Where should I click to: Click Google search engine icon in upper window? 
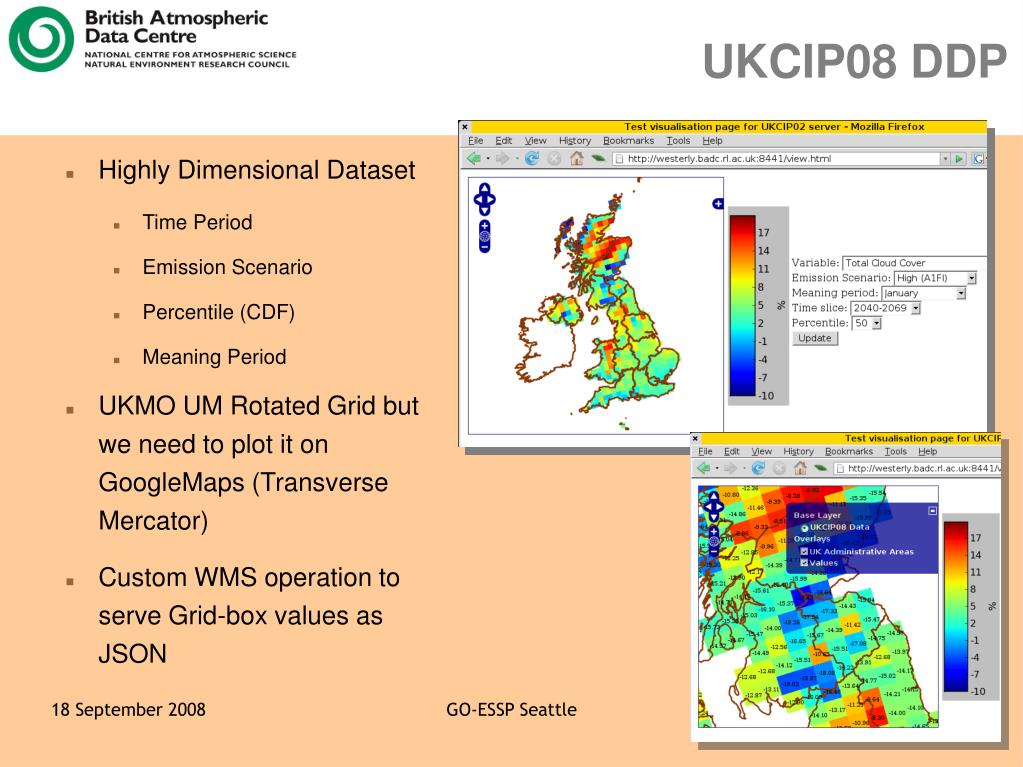tap(978, 158)
